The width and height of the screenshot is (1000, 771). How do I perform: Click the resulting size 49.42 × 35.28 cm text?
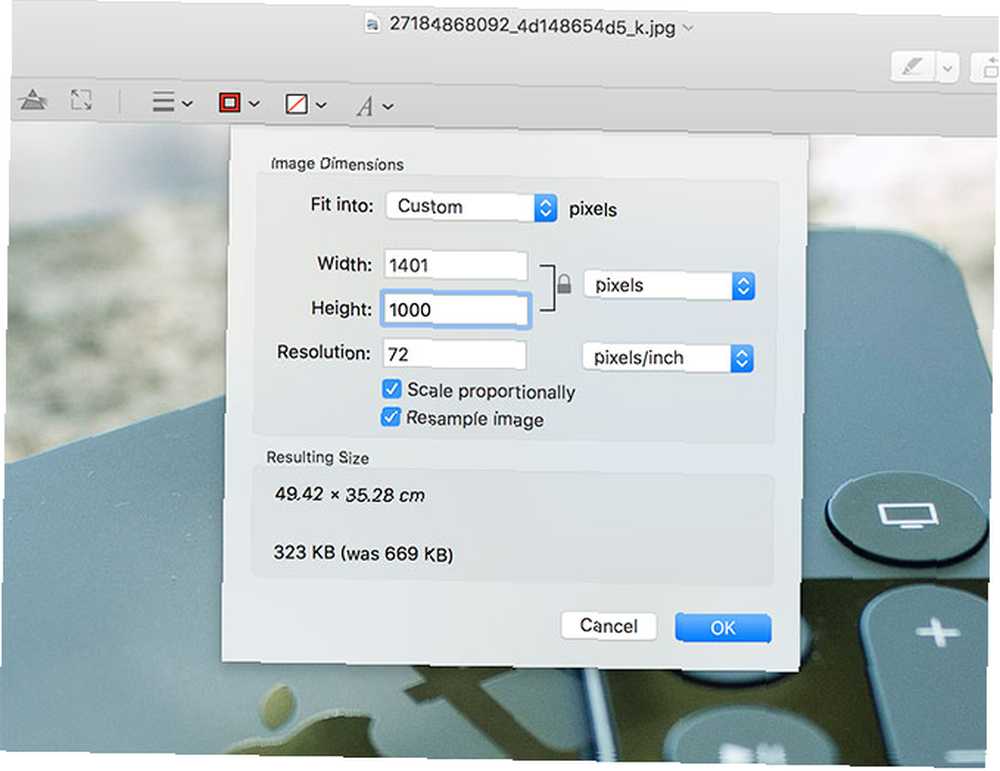pos(349,495)
